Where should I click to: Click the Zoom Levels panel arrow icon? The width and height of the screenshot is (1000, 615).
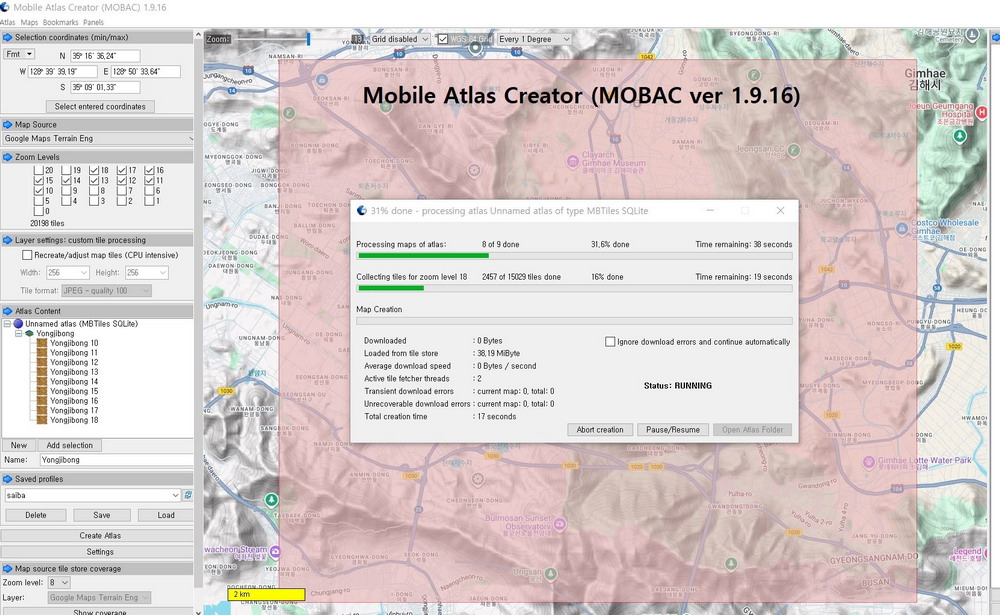pos(8,156)
